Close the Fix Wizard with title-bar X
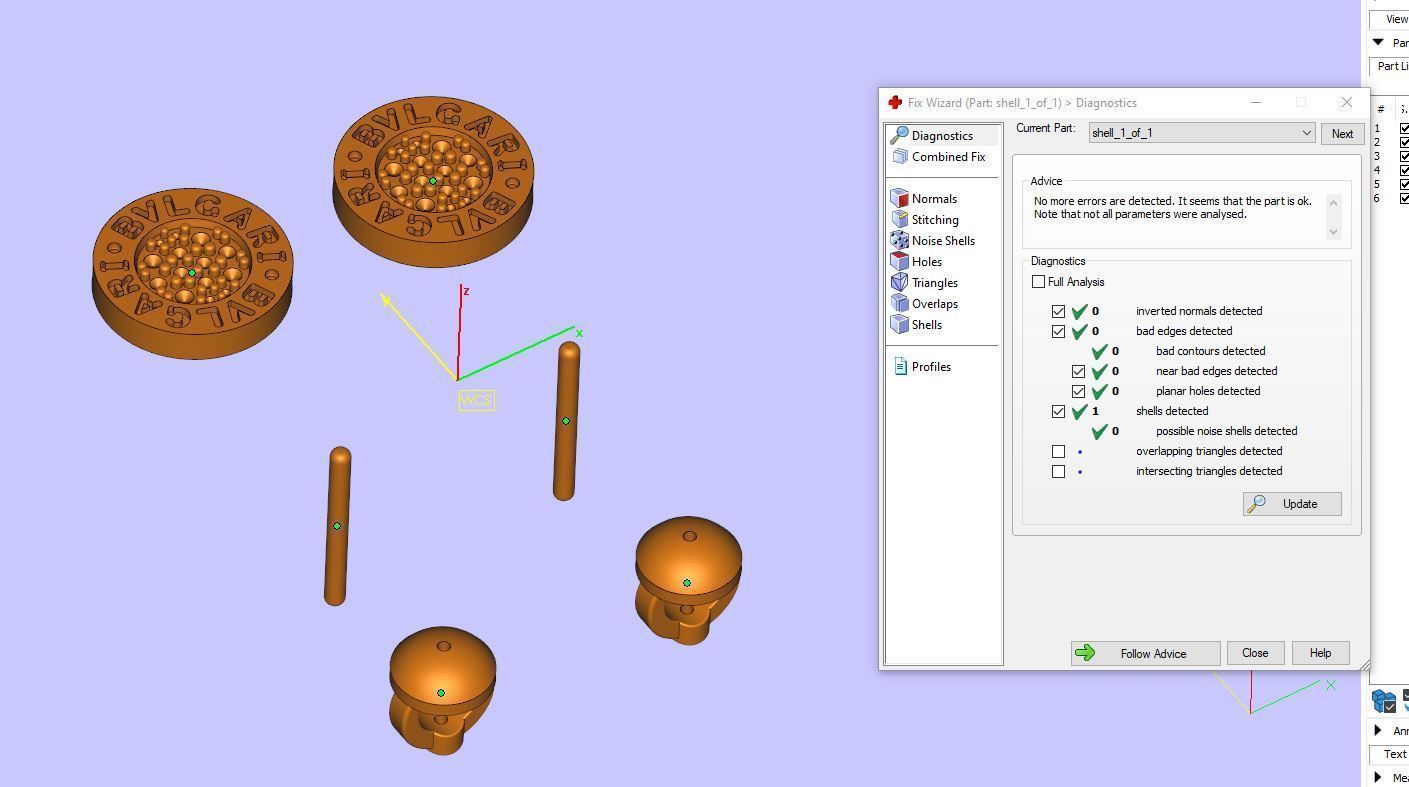Viewport: 1409px width, 787px height. click(1346, 102)
